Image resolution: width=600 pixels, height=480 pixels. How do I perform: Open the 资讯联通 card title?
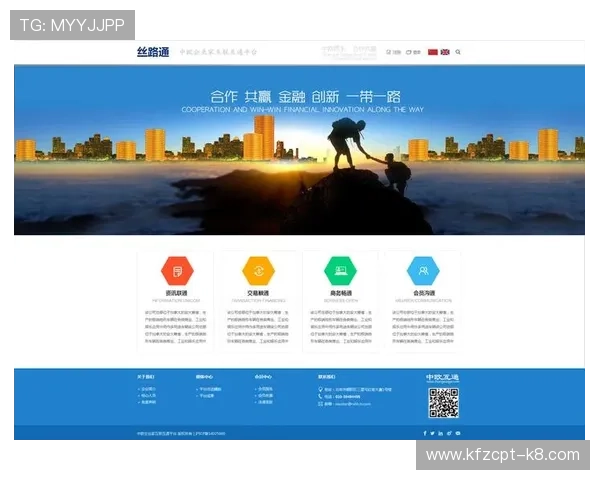pyautogui.click(x=176, y=293)
